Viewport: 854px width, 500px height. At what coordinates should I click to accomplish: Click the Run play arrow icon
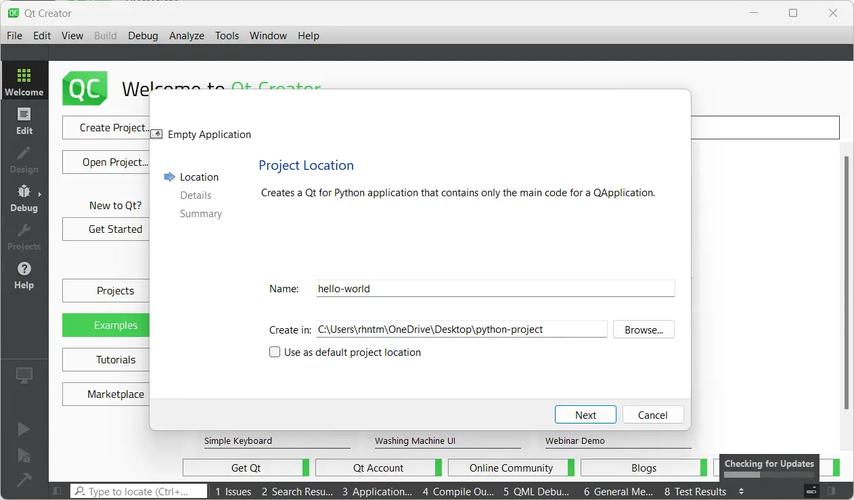pos(24,429)
